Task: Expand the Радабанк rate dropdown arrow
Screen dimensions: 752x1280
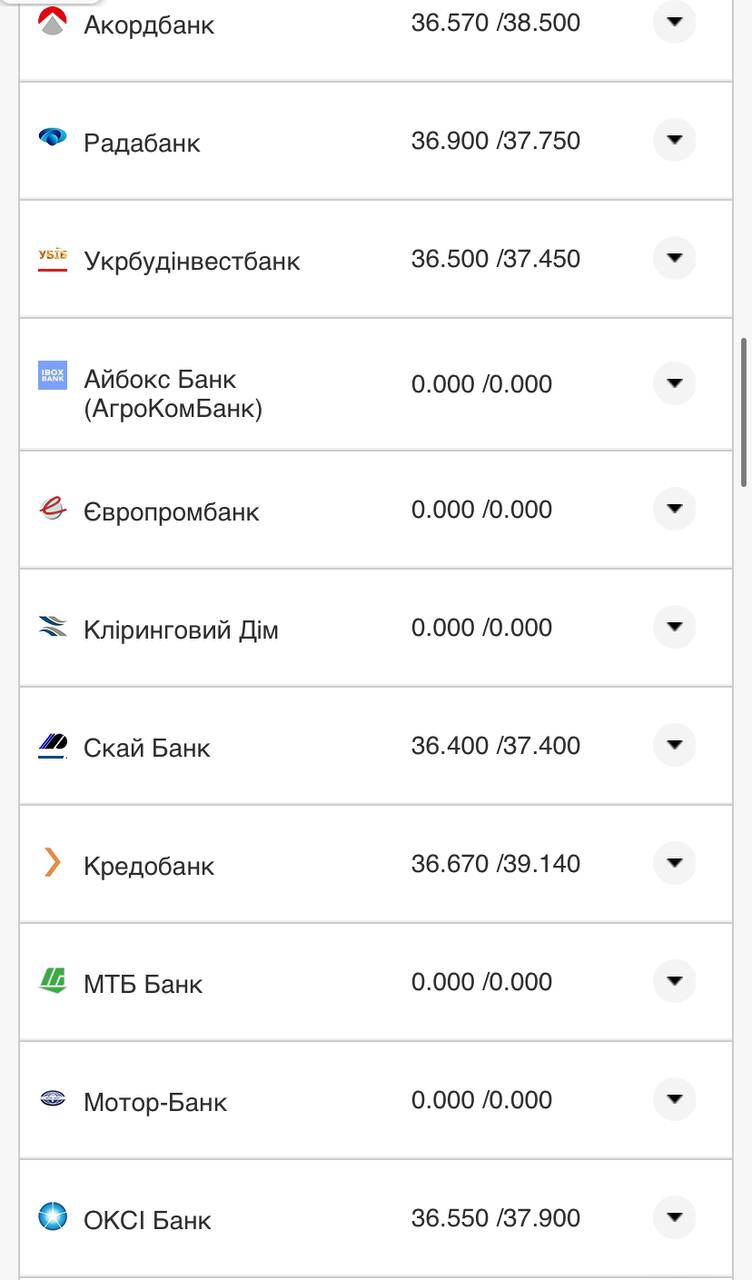Action: point(674,139)
